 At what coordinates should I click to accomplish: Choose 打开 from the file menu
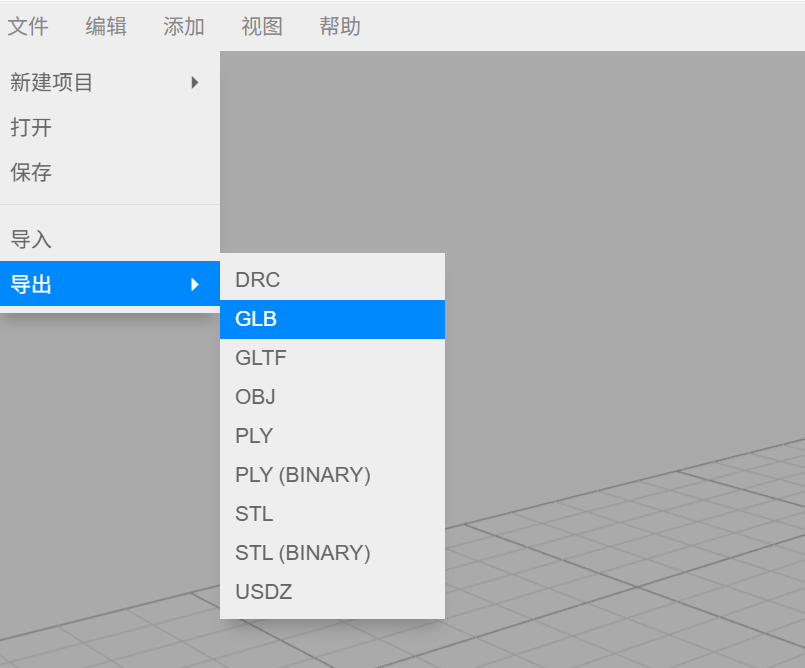pyautogui.click(x=31, y=128)
